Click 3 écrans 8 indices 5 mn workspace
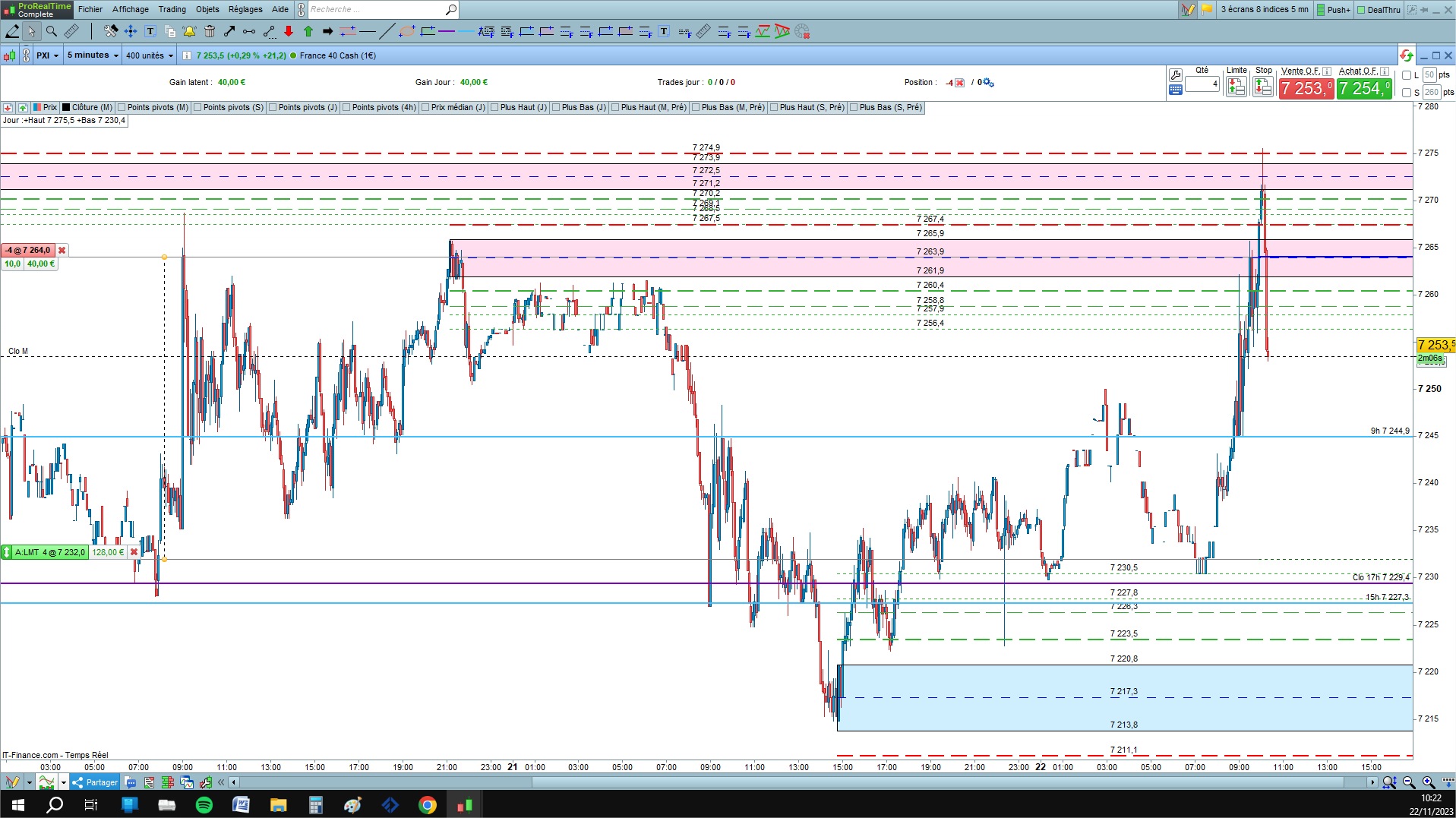 click(1265, 10)
